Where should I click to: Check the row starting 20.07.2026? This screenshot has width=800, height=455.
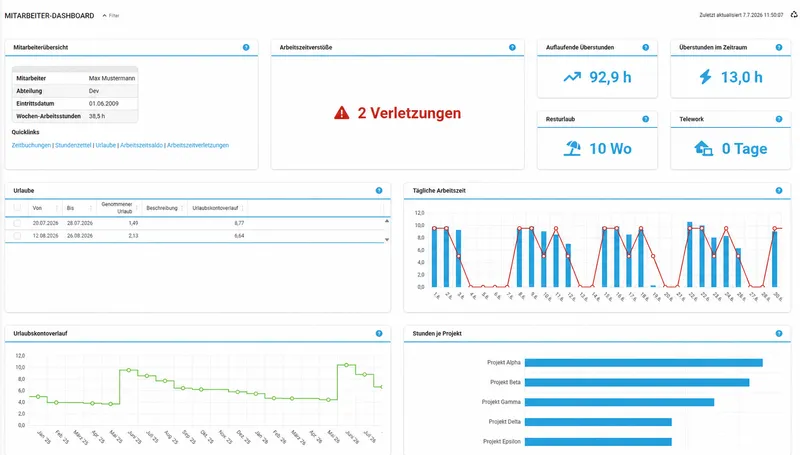17,223
